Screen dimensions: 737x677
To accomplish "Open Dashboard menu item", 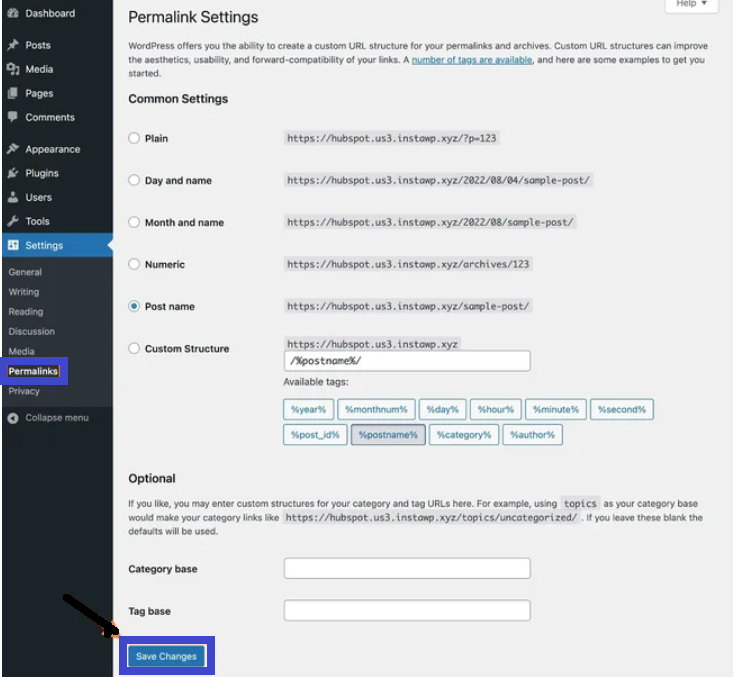I will pyautogui.click(x=50, y=13).
